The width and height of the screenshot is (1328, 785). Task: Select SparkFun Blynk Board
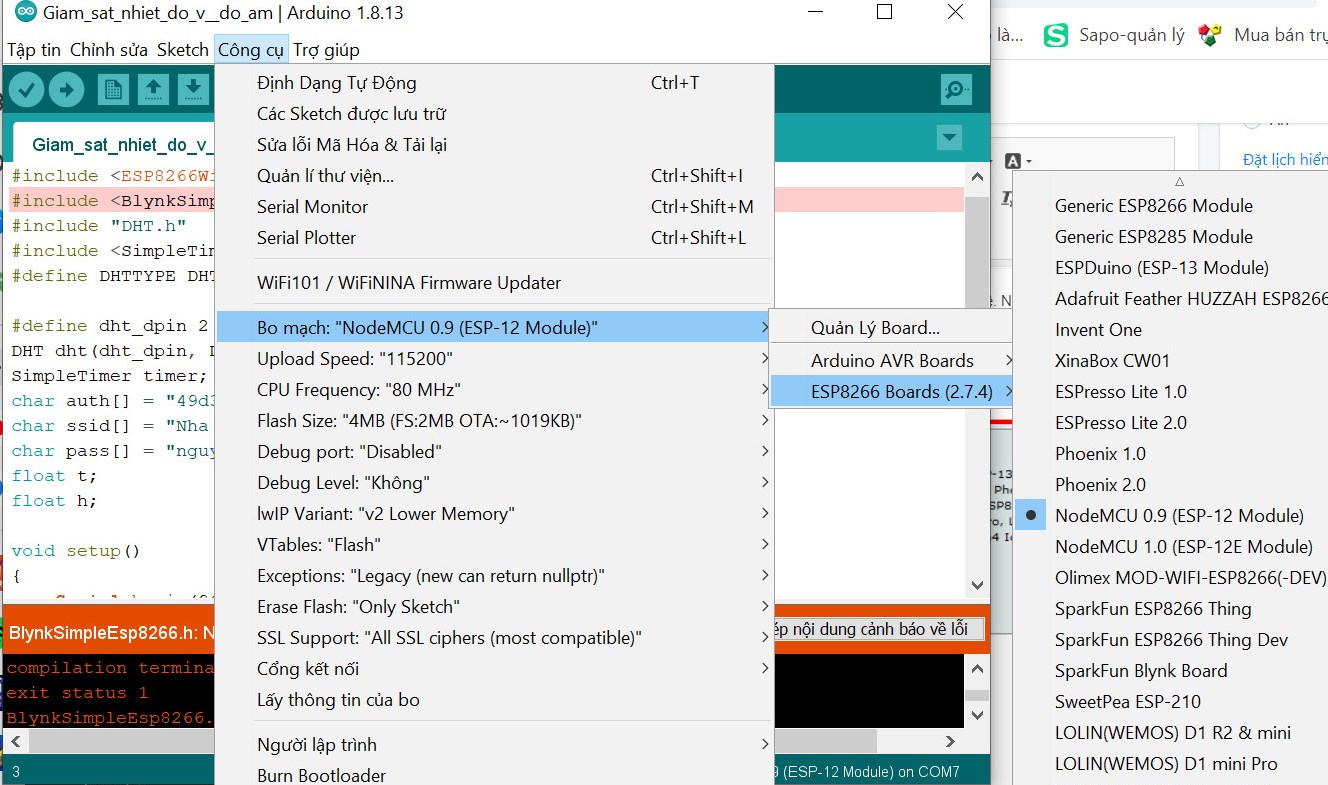tap(1170, 671)
